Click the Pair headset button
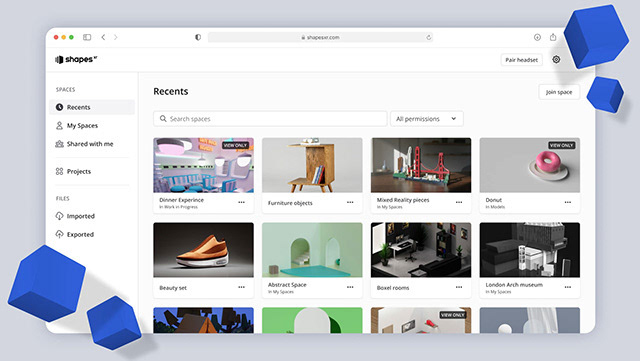Screen dimensions: 640x361 tap(522, 60)
